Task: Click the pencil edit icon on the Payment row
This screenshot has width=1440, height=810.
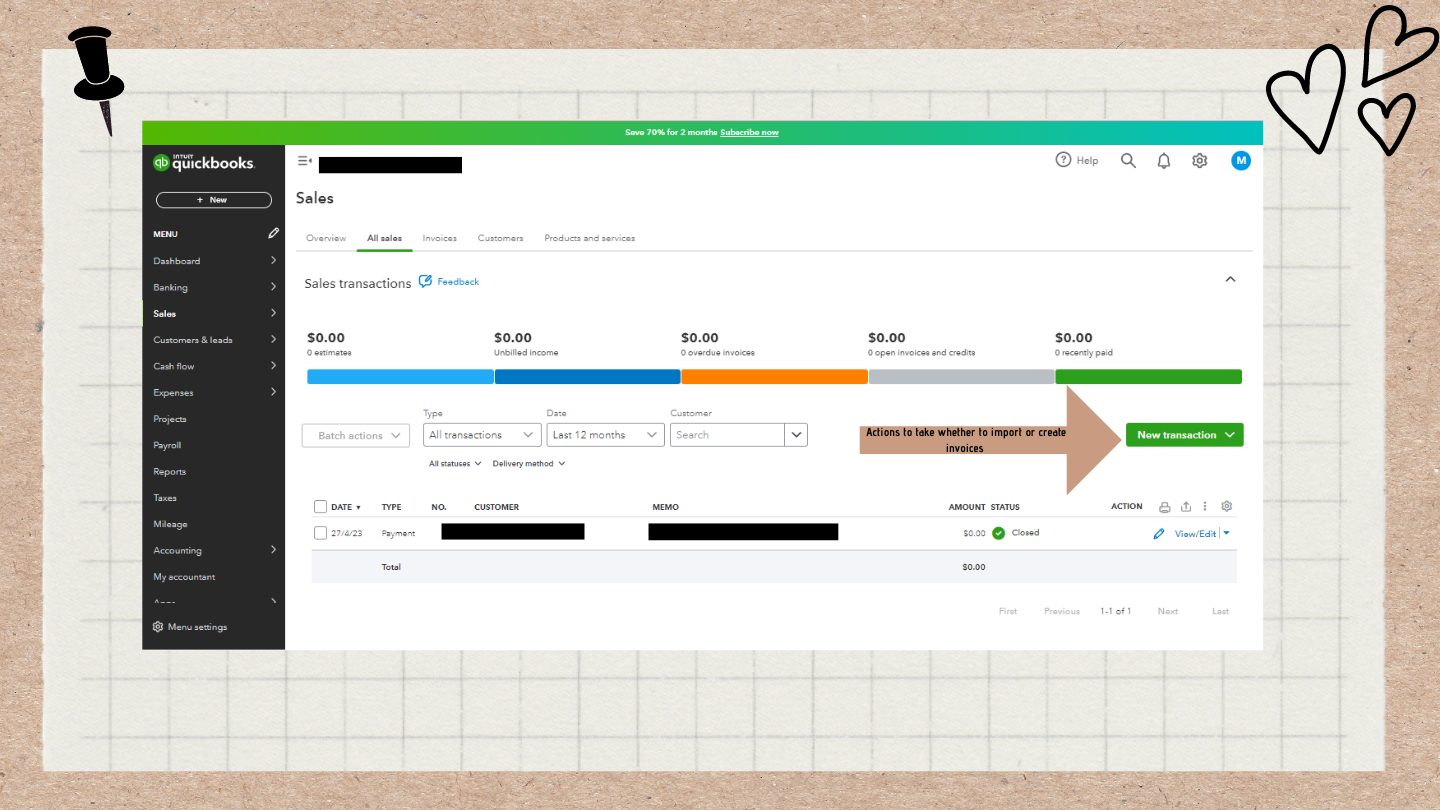Action: pyautogui.click(x=1159, y=534)
